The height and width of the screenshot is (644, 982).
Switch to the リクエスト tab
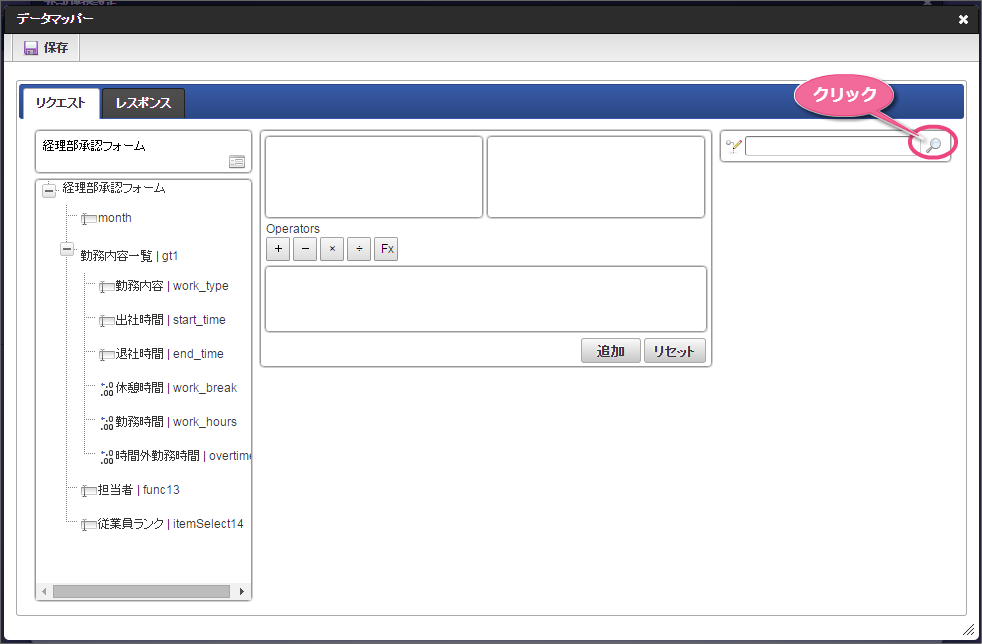[61, 103]
